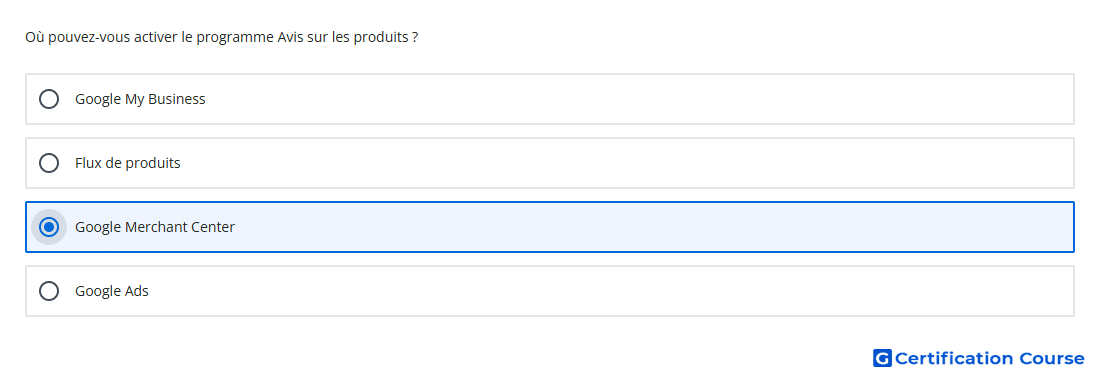Click the word 'programme' in the question
The height and width of the screenshot is (377, 1100).
(230, 39)
